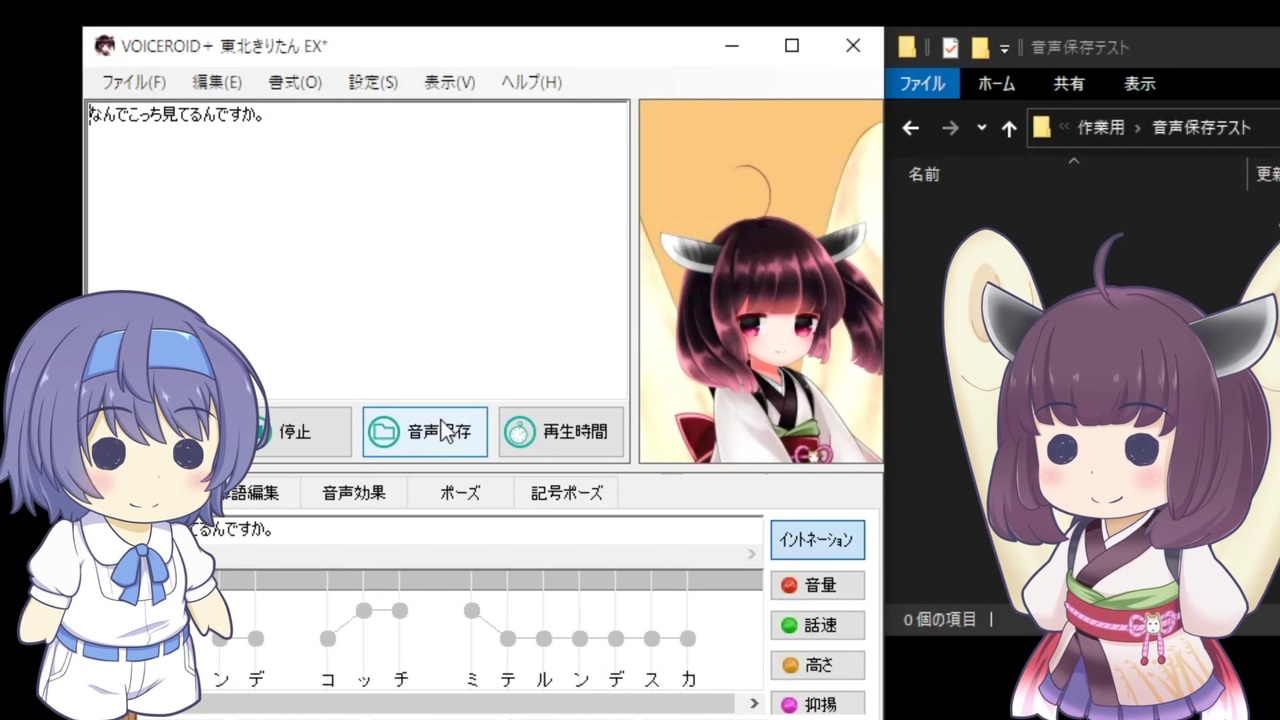Open the Explorer 共有 ribbon tab
The image size is (1280, 720).
pyautogui.click(x=1068, y=84)
